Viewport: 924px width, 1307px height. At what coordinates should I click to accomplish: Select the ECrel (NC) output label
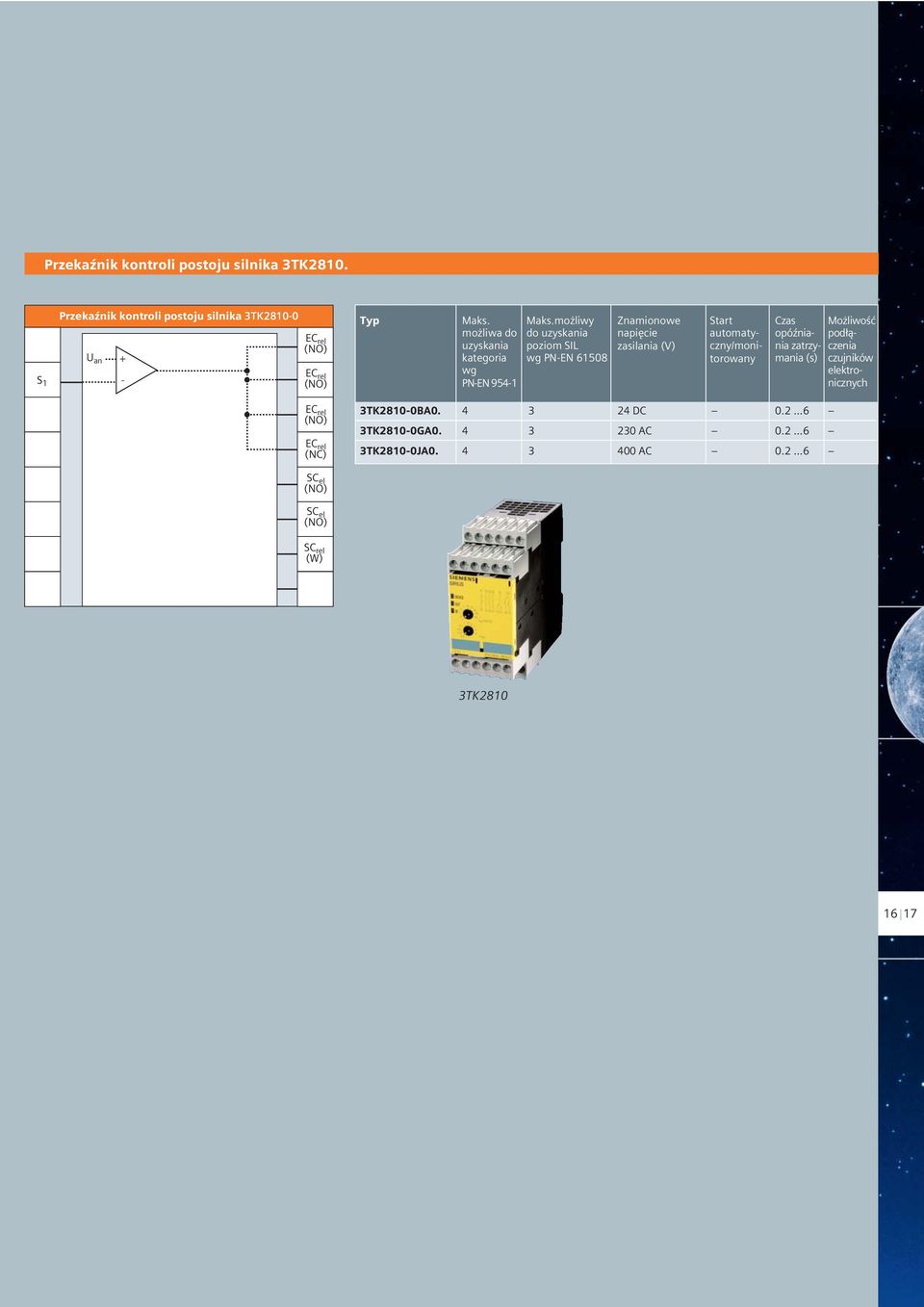tap(316, 448)
